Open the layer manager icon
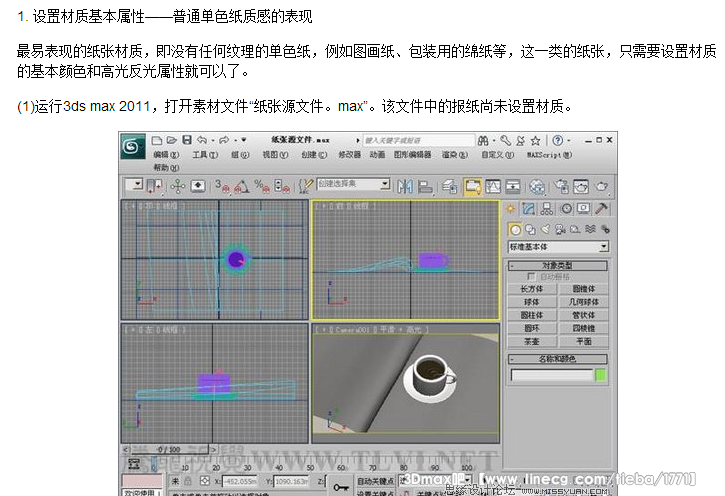The height and width of the screenshot is (496, 725). (x=449, y=186)
